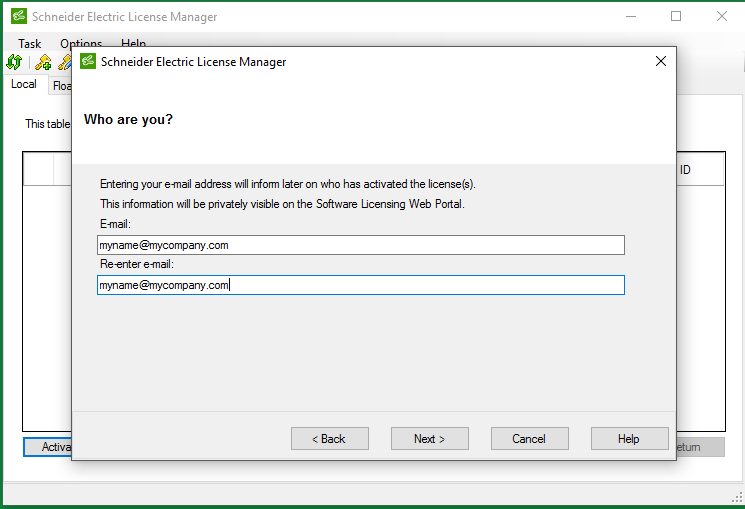Switch to the Floating tab
Screen dimensions: 745x509
pyautogui.click(x=61, y=86)
